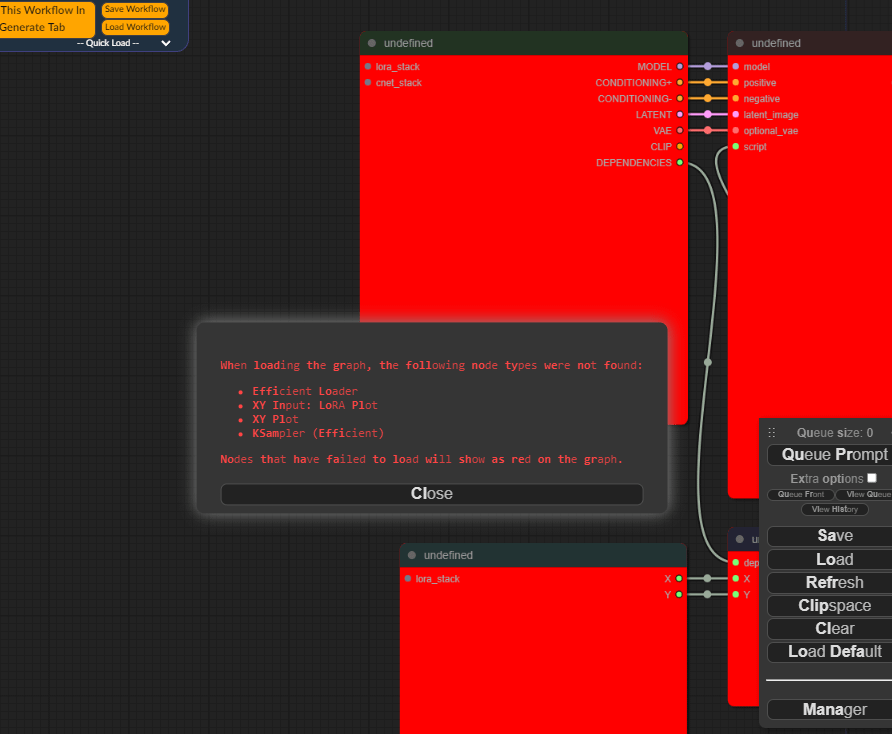The height and width of the screenshot is (734, 892).
Task: Click the DEPENDENCIES link midpoint marker
Action: pos(708,362)
